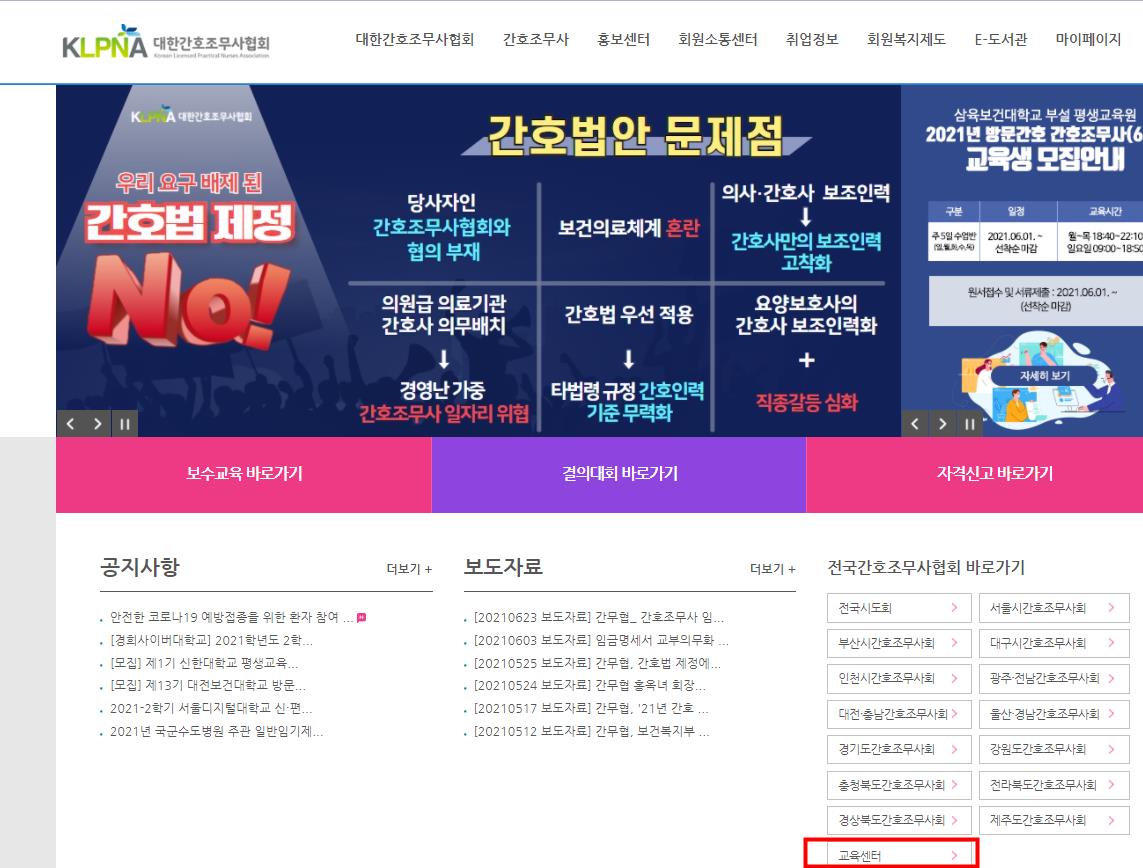This screenshot has width=1143, height=868.
Task: Open 홍보센터 menu
Action: pos(623,39)
